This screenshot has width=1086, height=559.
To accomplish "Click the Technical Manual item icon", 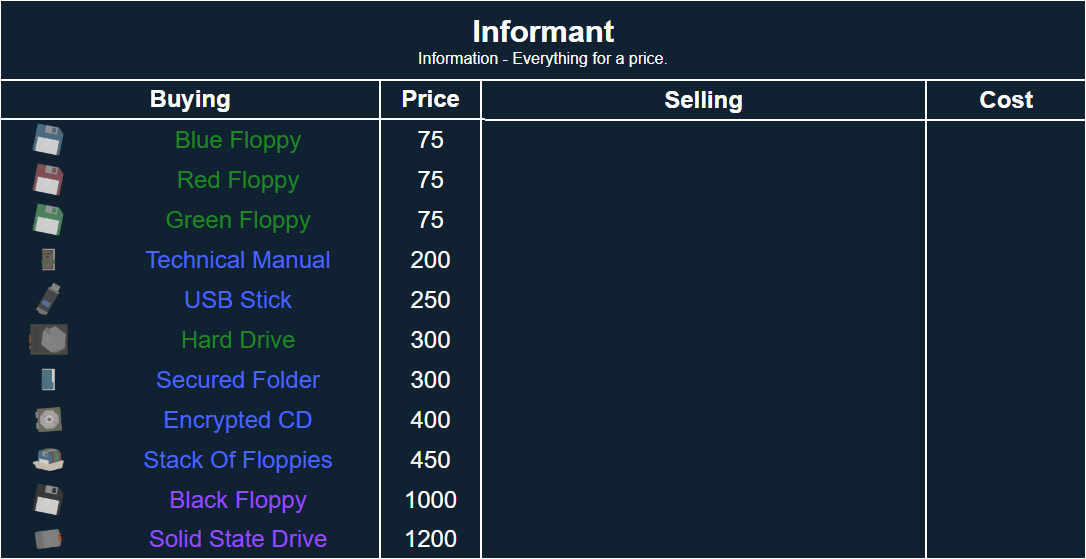I will 48,260.
